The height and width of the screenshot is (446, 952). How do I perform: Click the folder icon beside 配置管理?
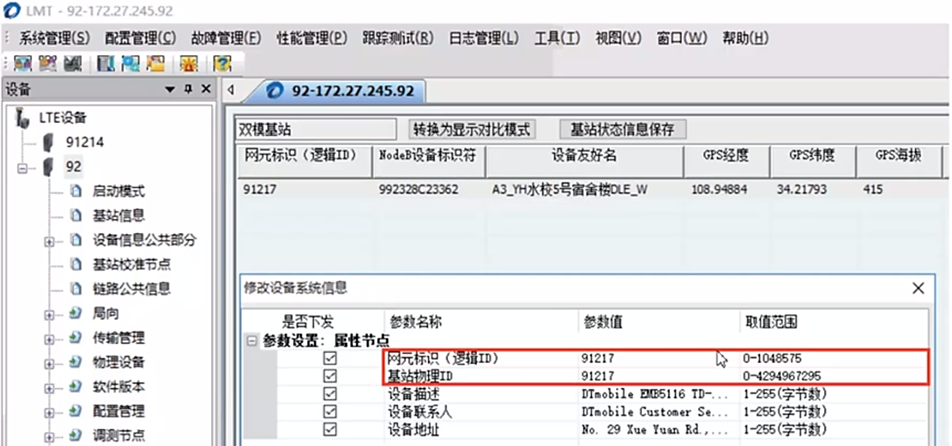(x=75, y=411)
